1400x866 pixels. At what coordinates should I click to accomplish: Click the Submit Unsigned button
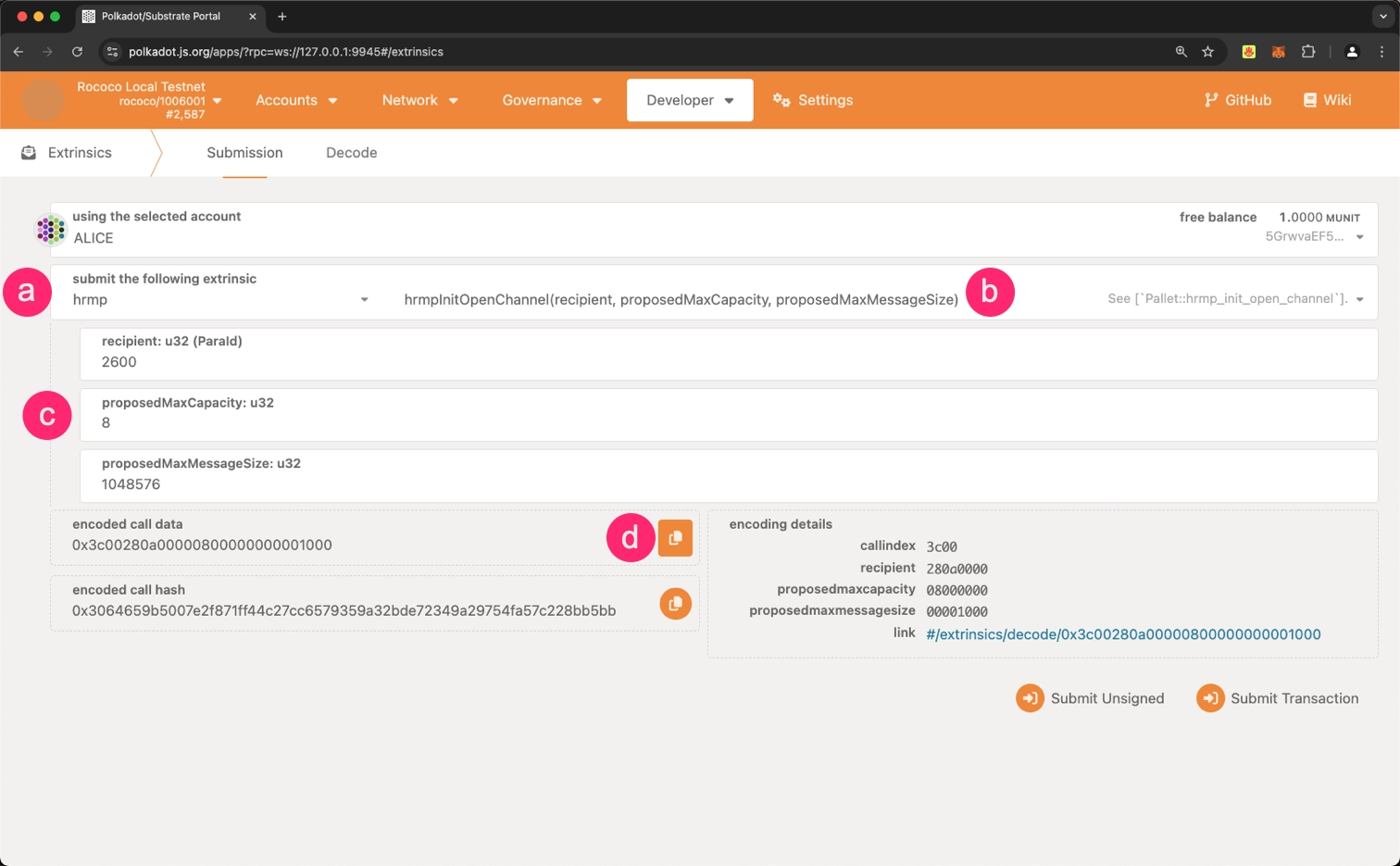click(x=1090, y=698)
